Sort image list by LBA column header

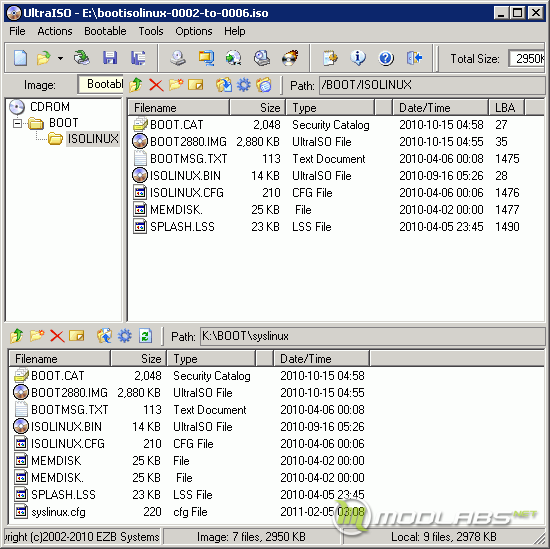507,108
